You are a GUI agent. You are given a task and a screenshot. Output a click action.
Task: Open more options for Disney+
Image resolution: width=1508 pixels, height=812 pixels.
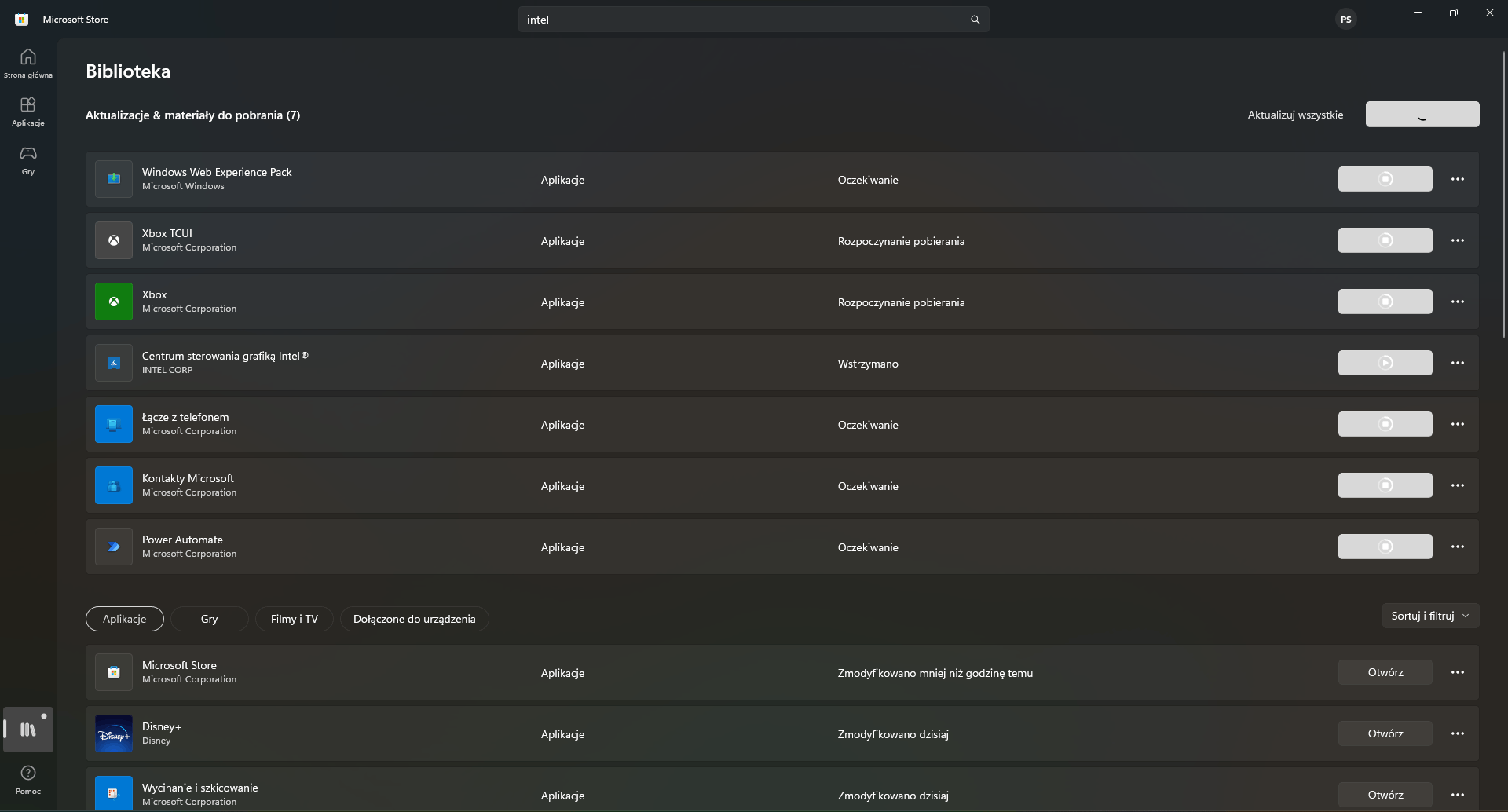click(x=1458, y=733)
